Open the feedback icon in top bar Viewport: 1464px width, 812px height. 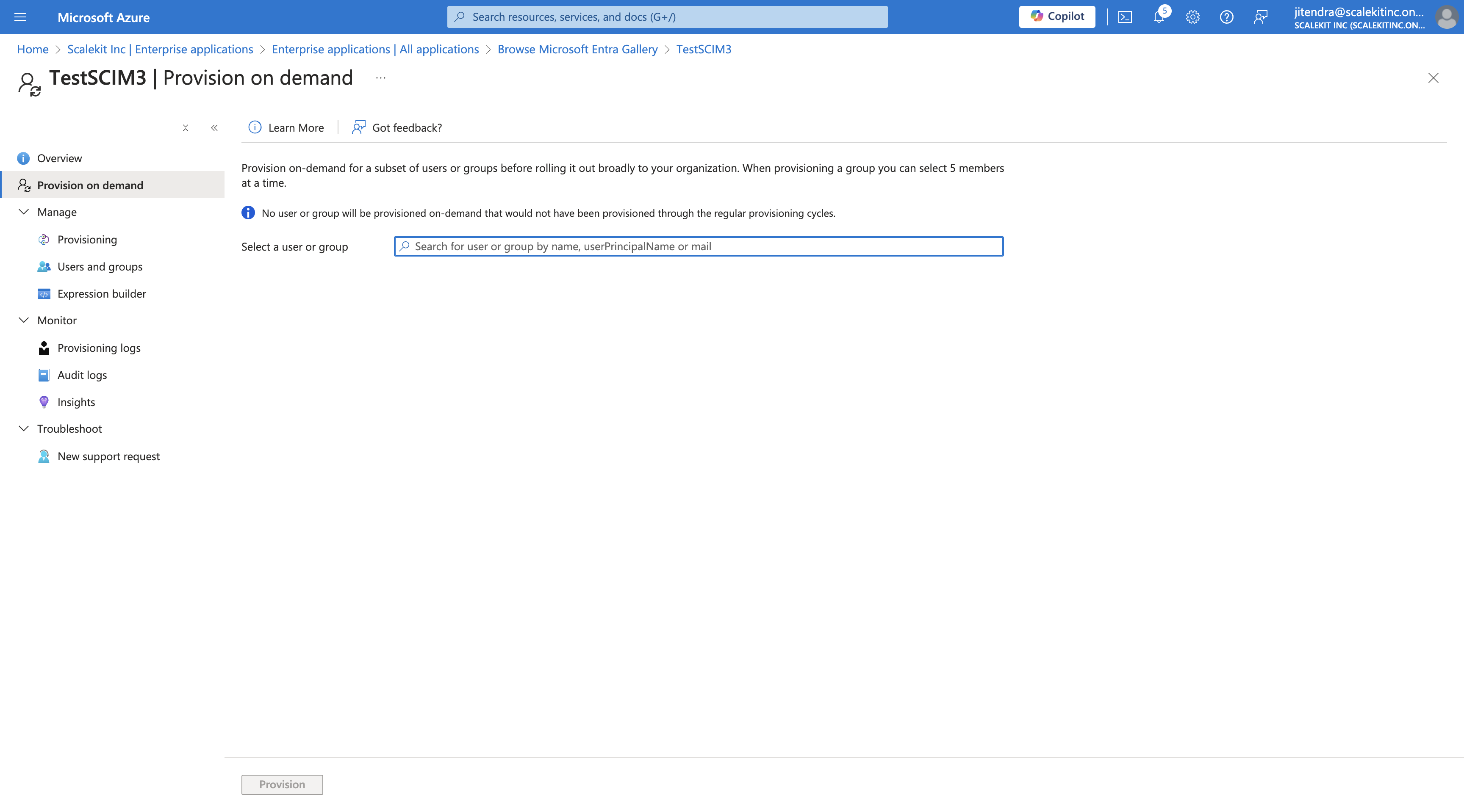[1261, 17]
